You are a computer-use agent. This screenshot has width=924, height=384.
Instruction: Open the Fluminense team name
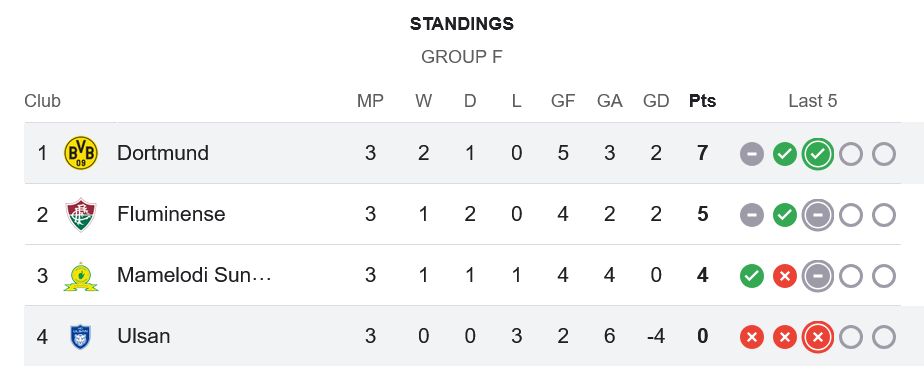tap(171, 214)
